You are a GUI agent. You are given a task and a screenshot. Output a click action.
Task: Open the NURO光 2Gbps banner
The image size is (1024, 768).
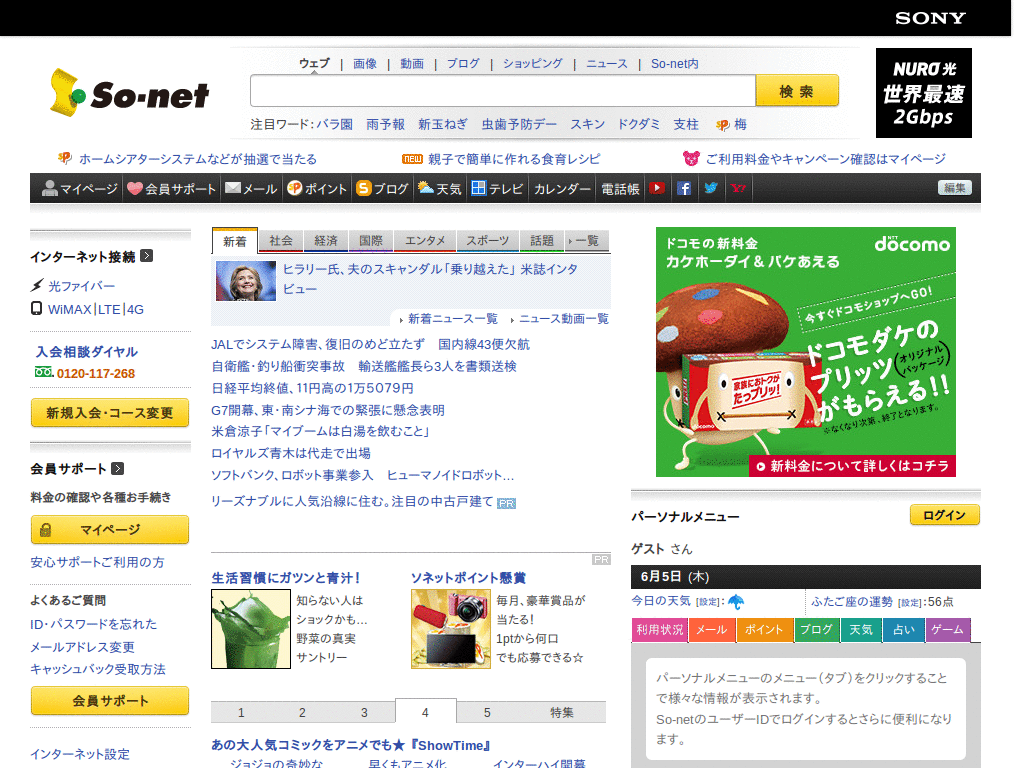pyautogui.click(x=923, y=93)
